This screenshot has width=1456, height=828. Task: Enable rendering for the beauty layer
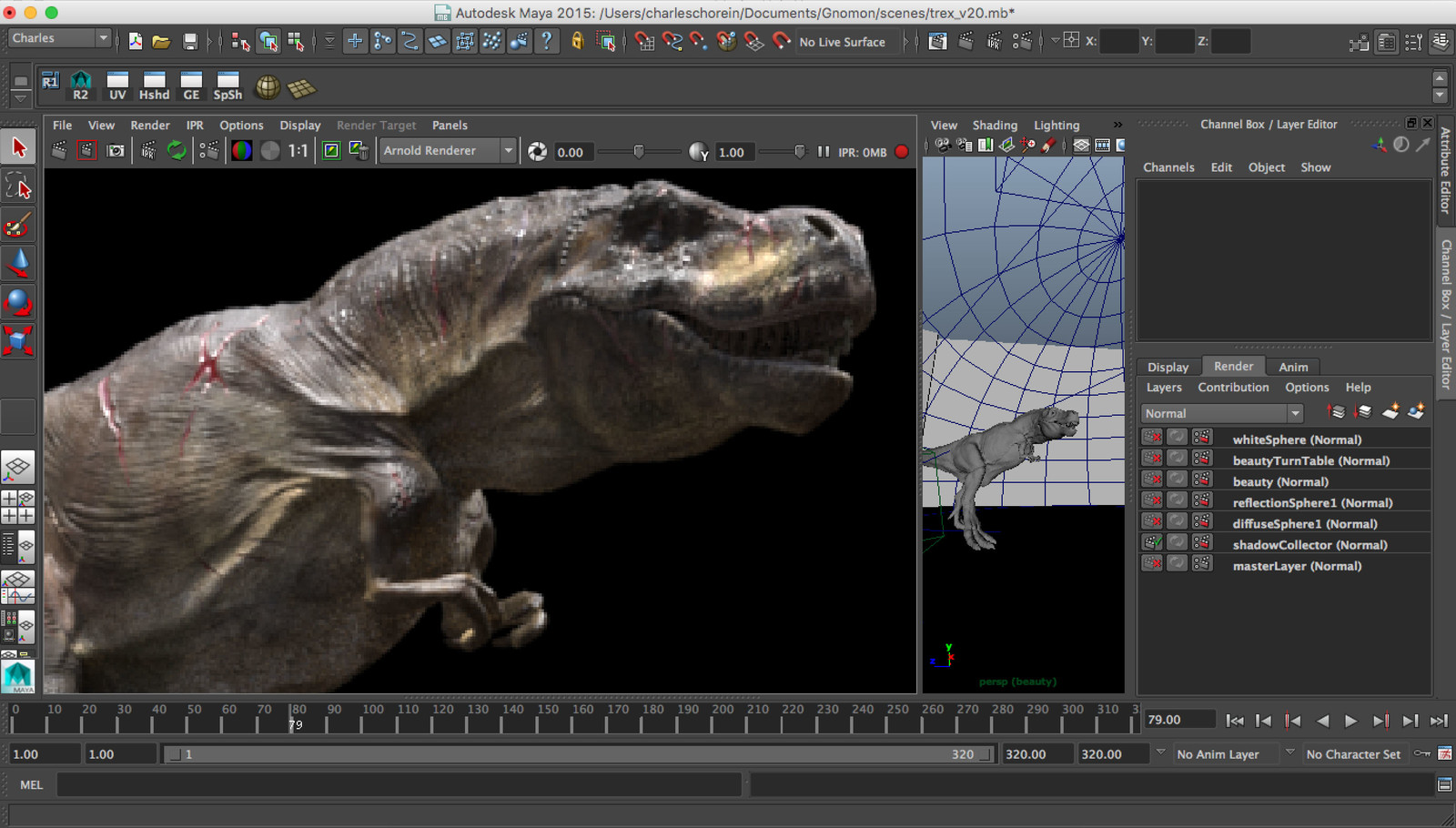point(1151,480)
